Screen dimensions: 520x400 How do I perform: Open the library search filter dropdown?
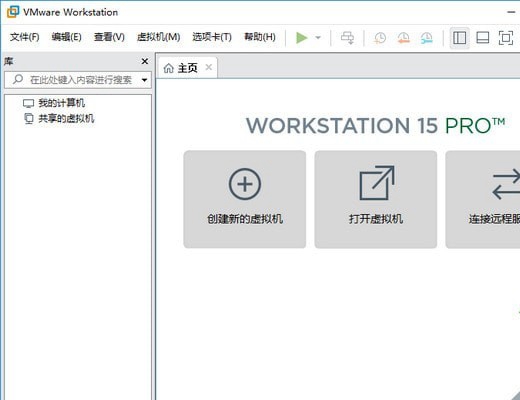145,80
